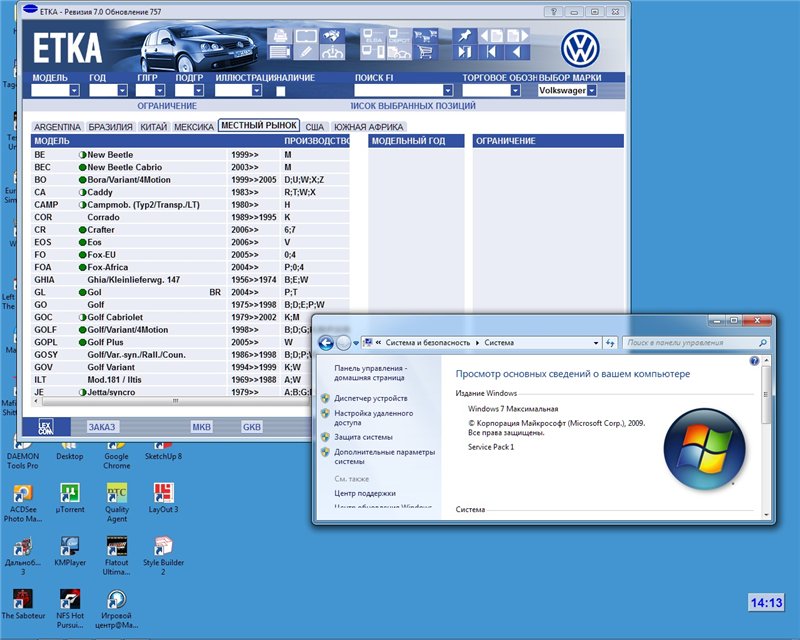Click the jump to first icon
This screenshot has height=640, width=800.
tap(491, 52)
